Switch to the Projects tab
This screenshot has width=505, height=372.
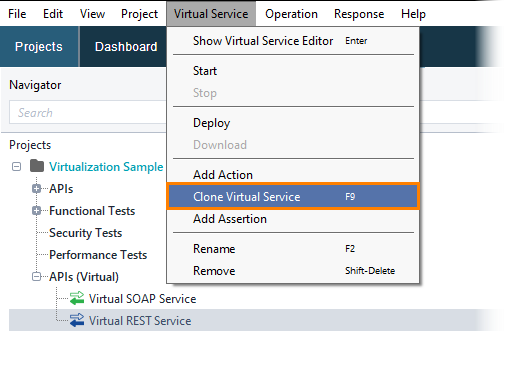pos(39,46)
